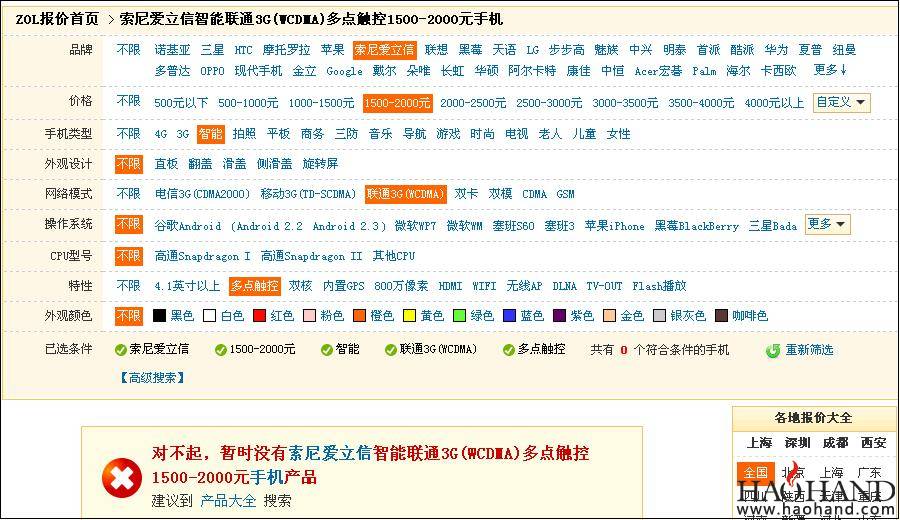Choose the HTC brand
Viewport: 900px width, 520px height.
tap(243, 50)
